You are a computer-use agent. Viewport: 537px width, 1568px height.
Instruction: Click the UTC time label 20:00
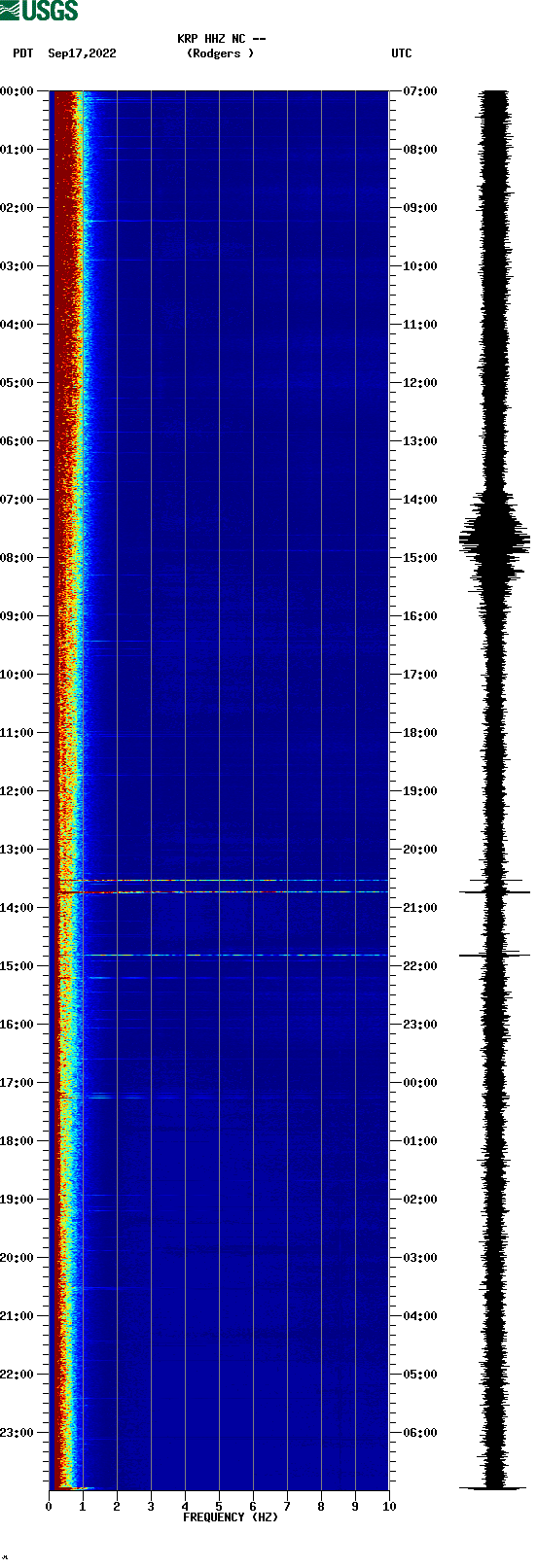pos(420,850)
